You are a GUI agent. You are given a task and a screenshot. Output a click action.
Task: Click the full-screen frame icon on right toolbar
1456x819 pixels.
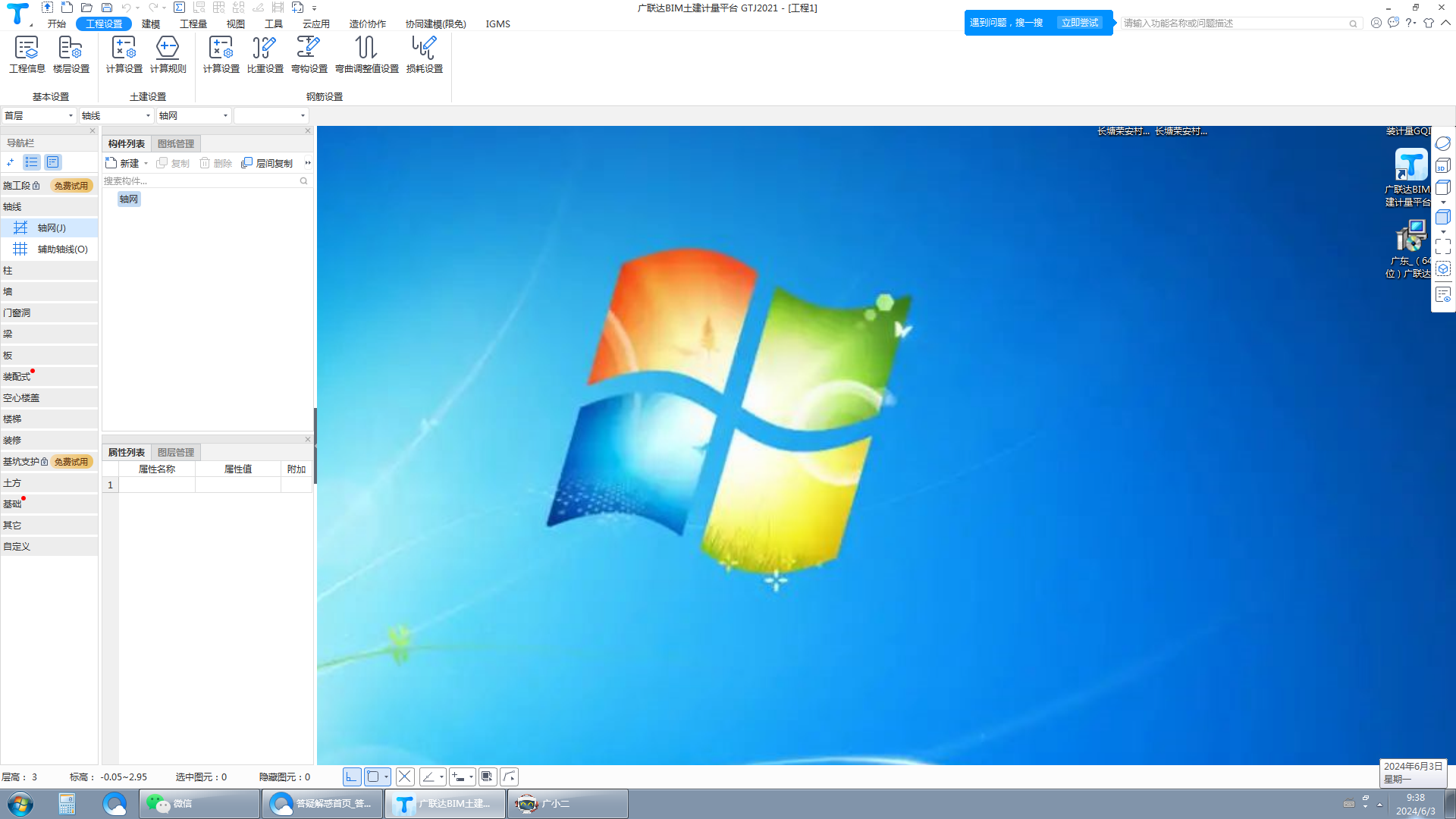1443,246
